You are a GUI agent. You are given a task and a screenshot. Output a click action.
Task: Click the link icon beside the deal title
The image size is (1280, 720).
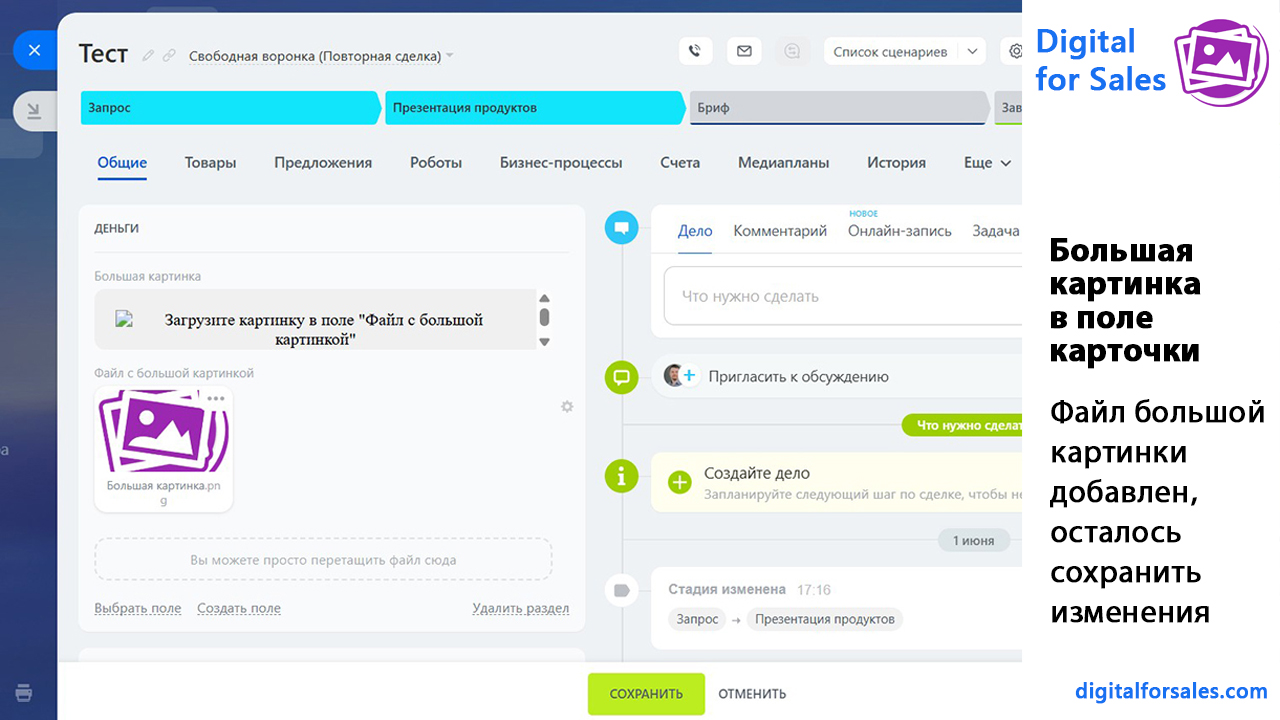pos(169,56)
